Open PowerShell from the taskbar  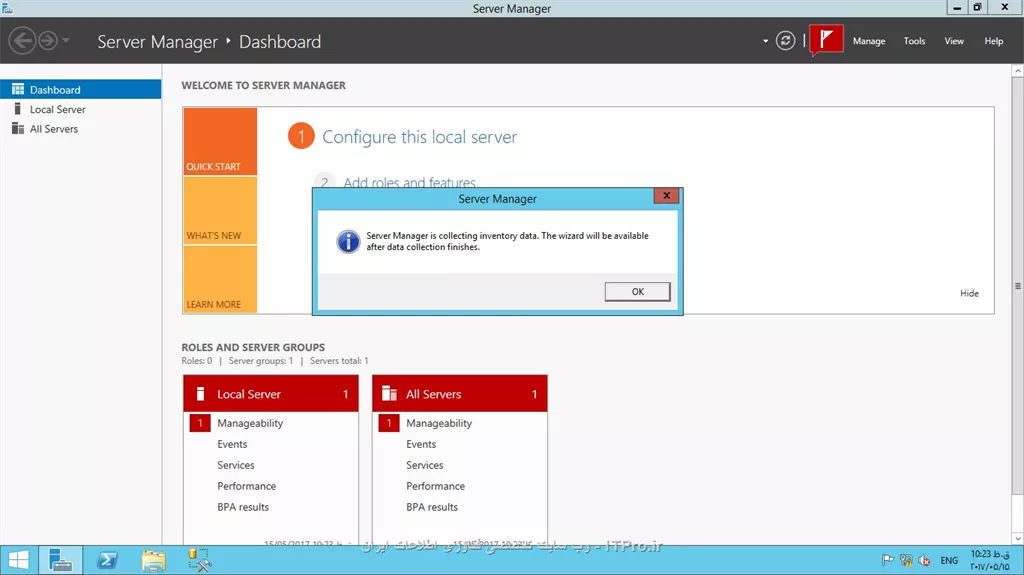[107, 560]
